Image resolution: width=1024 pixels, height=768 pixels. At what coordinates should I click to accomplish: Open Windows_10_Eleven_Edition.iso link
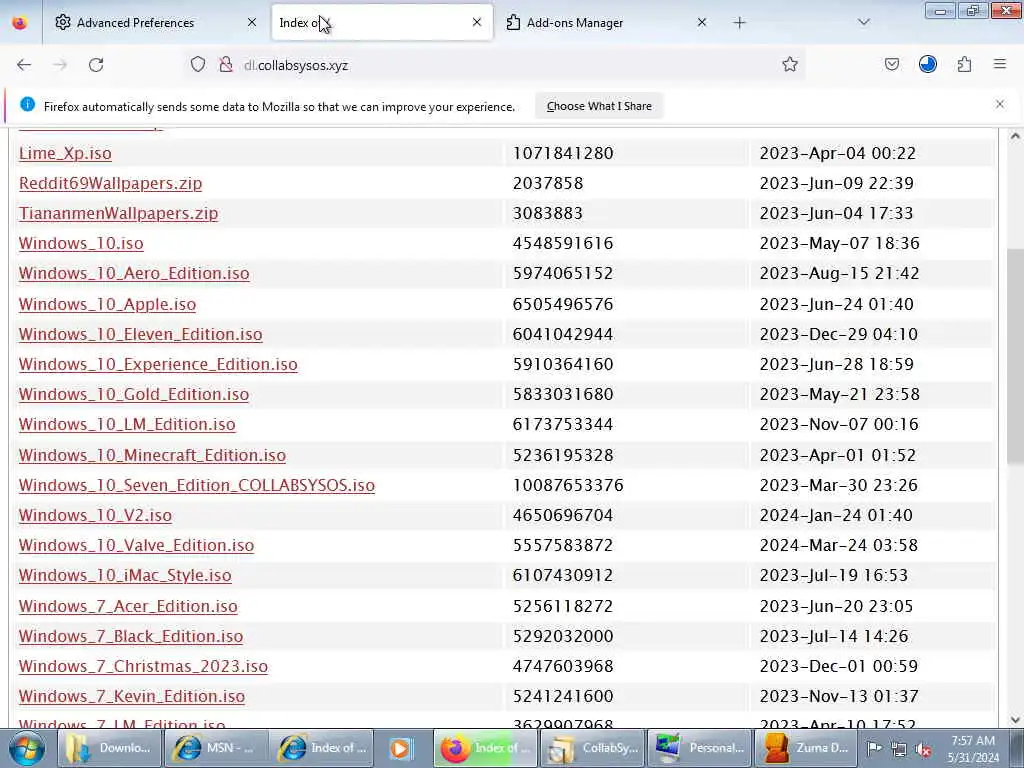(140, 334)
